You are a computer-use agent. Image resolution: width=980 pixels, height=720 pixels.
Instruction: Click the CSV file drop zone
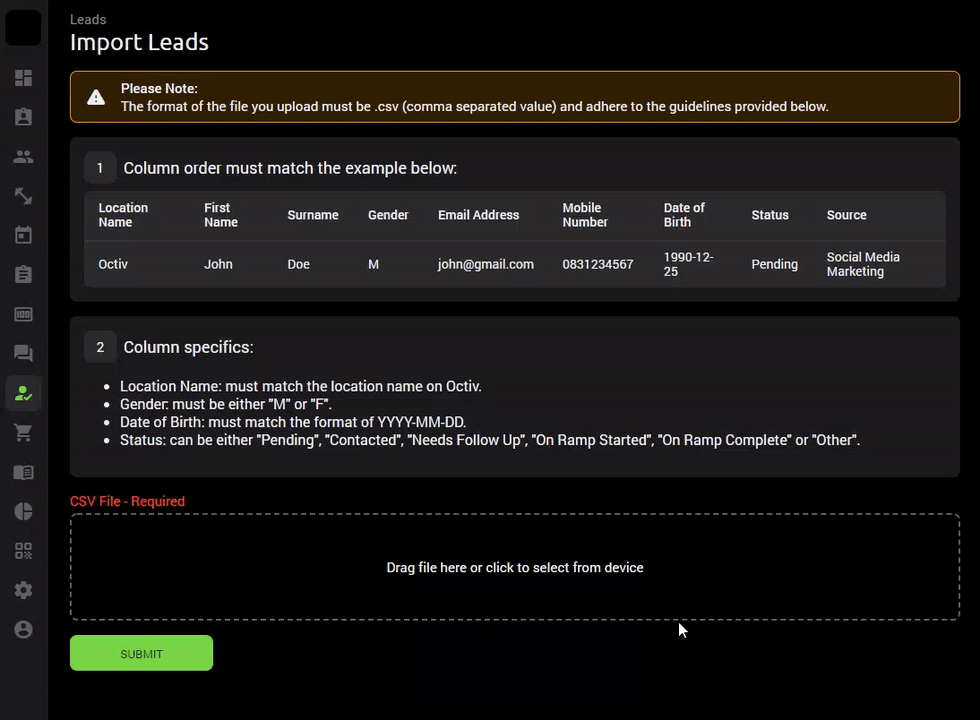(x=515, y=567)
